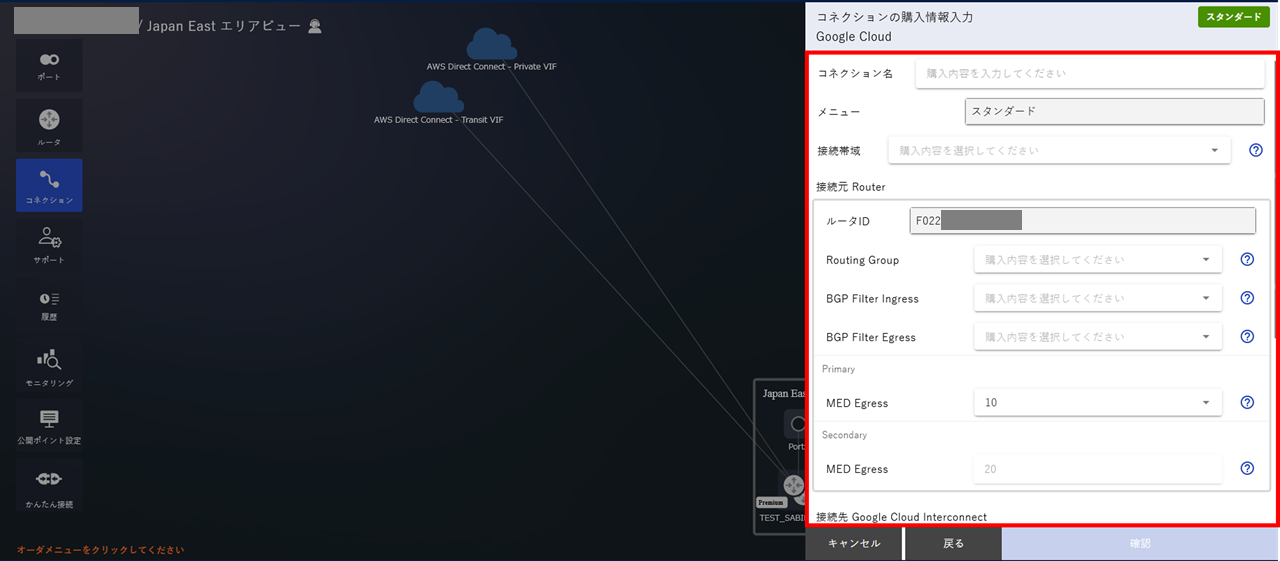The width and height of the screenshot is (1280, 561).
Task: Open サポート from the sidebar
Action: (49, 245)
